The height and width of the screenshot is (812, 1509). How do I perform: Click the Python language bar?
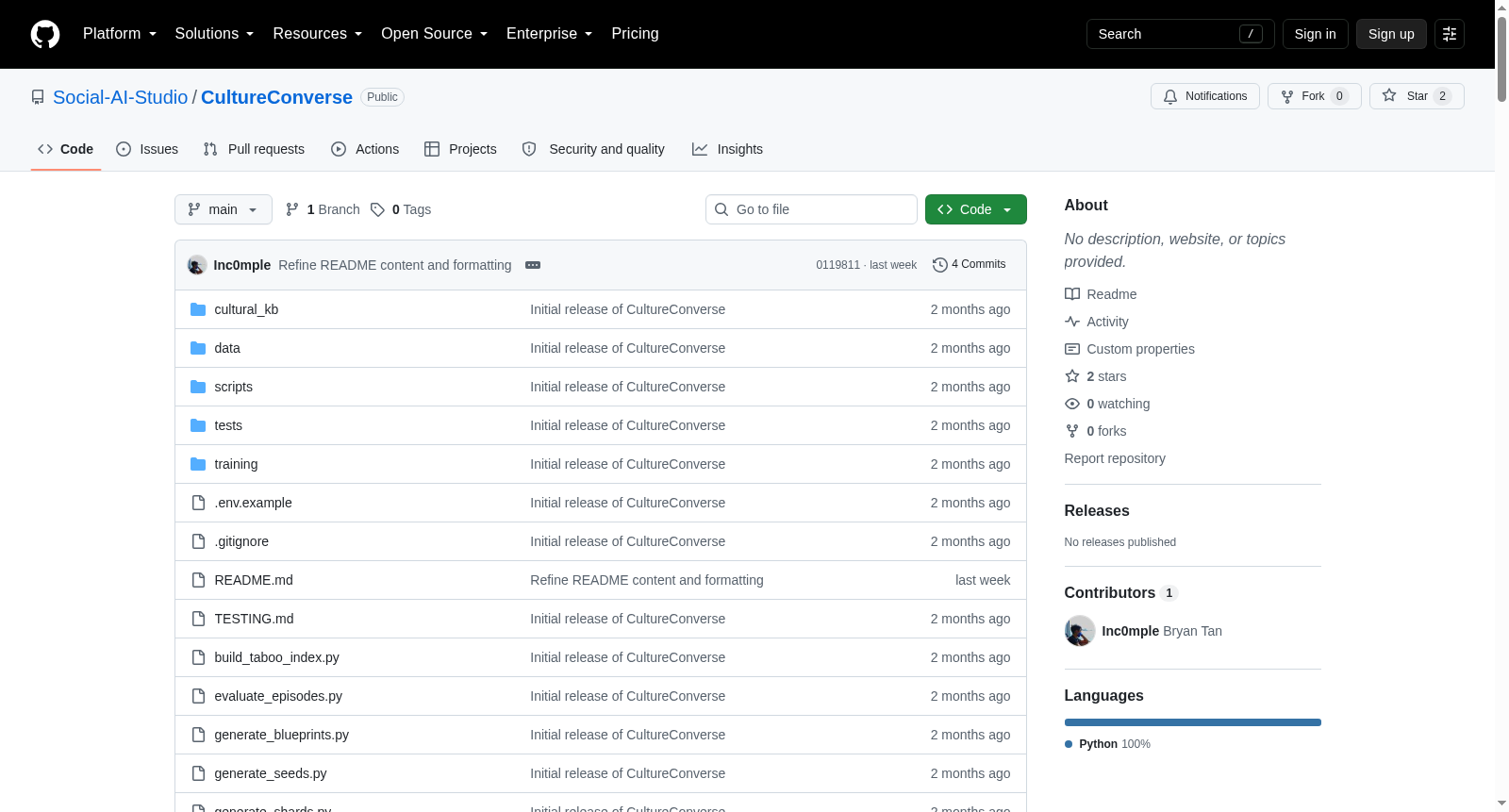tap(1193, 722)
